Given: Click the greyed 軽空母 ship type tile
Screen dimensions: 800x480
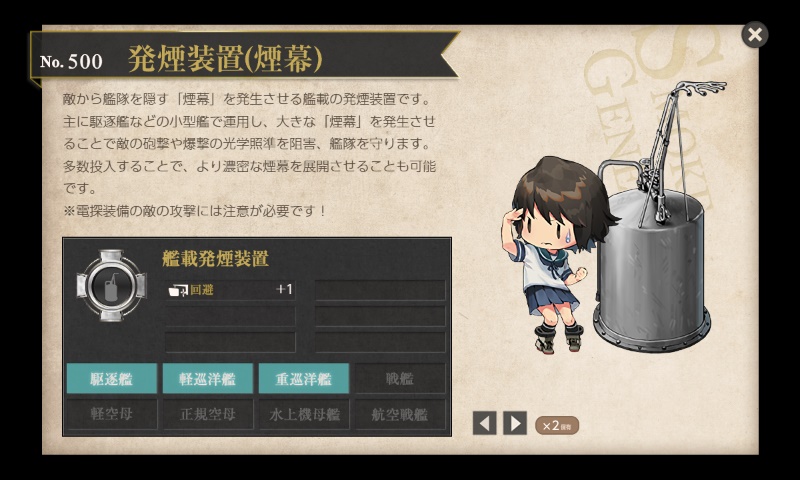Looking at the screenshot, I should [112, 414].
